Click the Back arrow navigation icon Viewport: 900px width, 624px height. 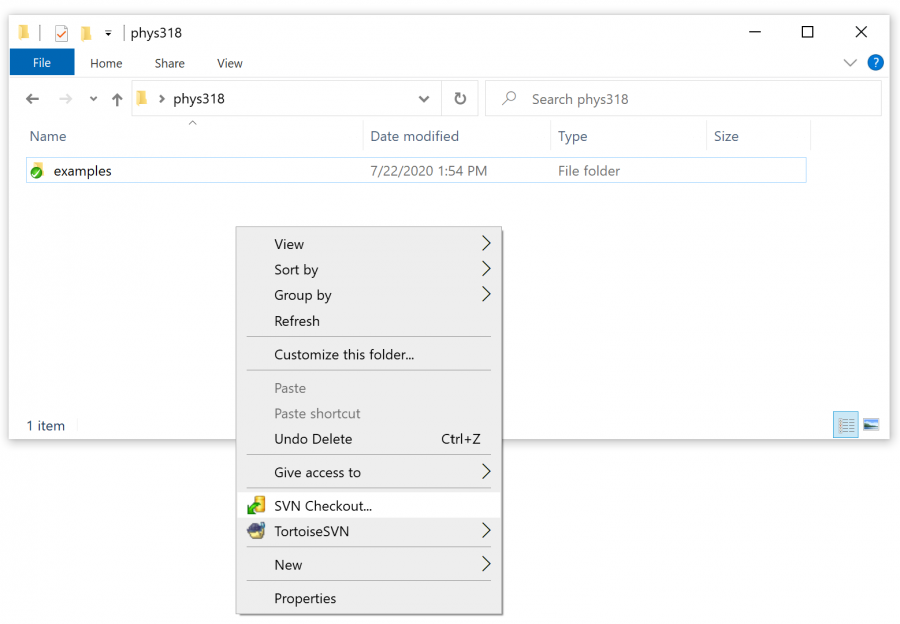tap(32, 98)
